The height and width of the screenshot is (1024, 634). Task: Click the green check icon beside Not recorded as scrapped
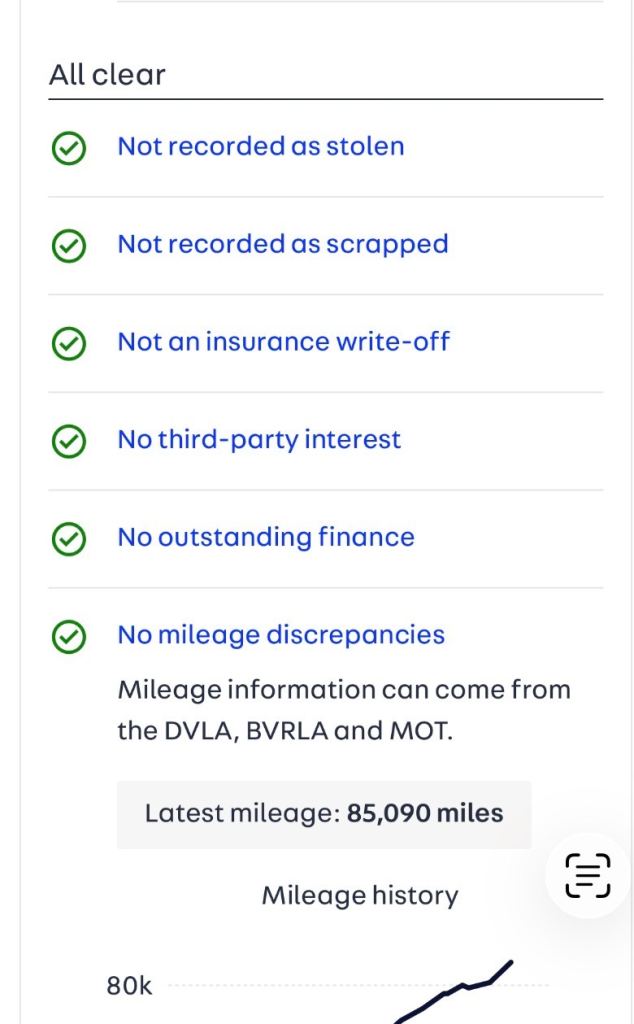69,246
